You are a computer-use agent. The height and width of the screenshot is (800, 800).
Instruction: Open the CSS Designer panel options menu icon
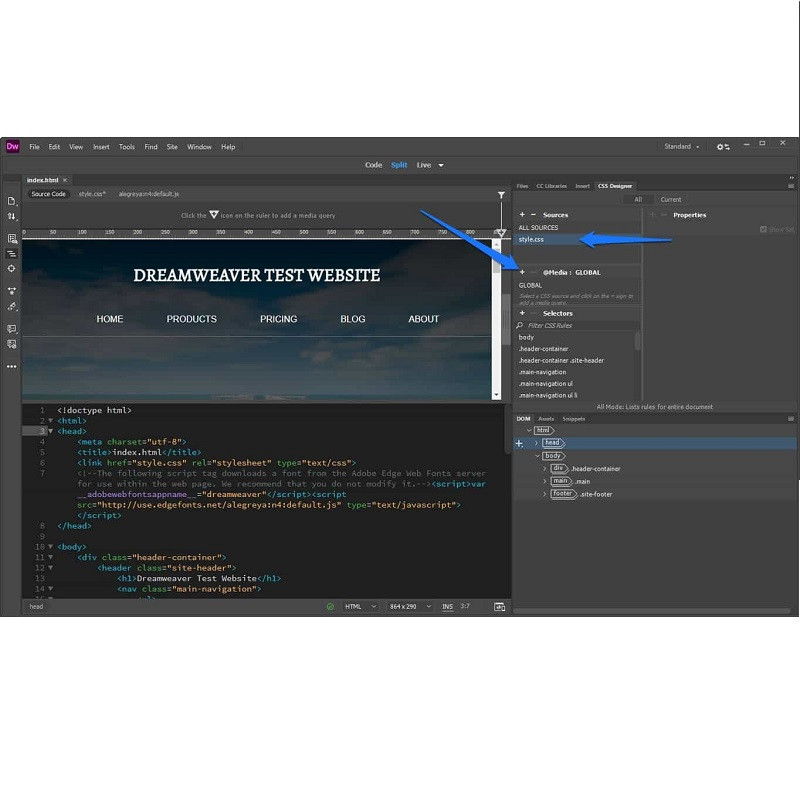(790, 186)
